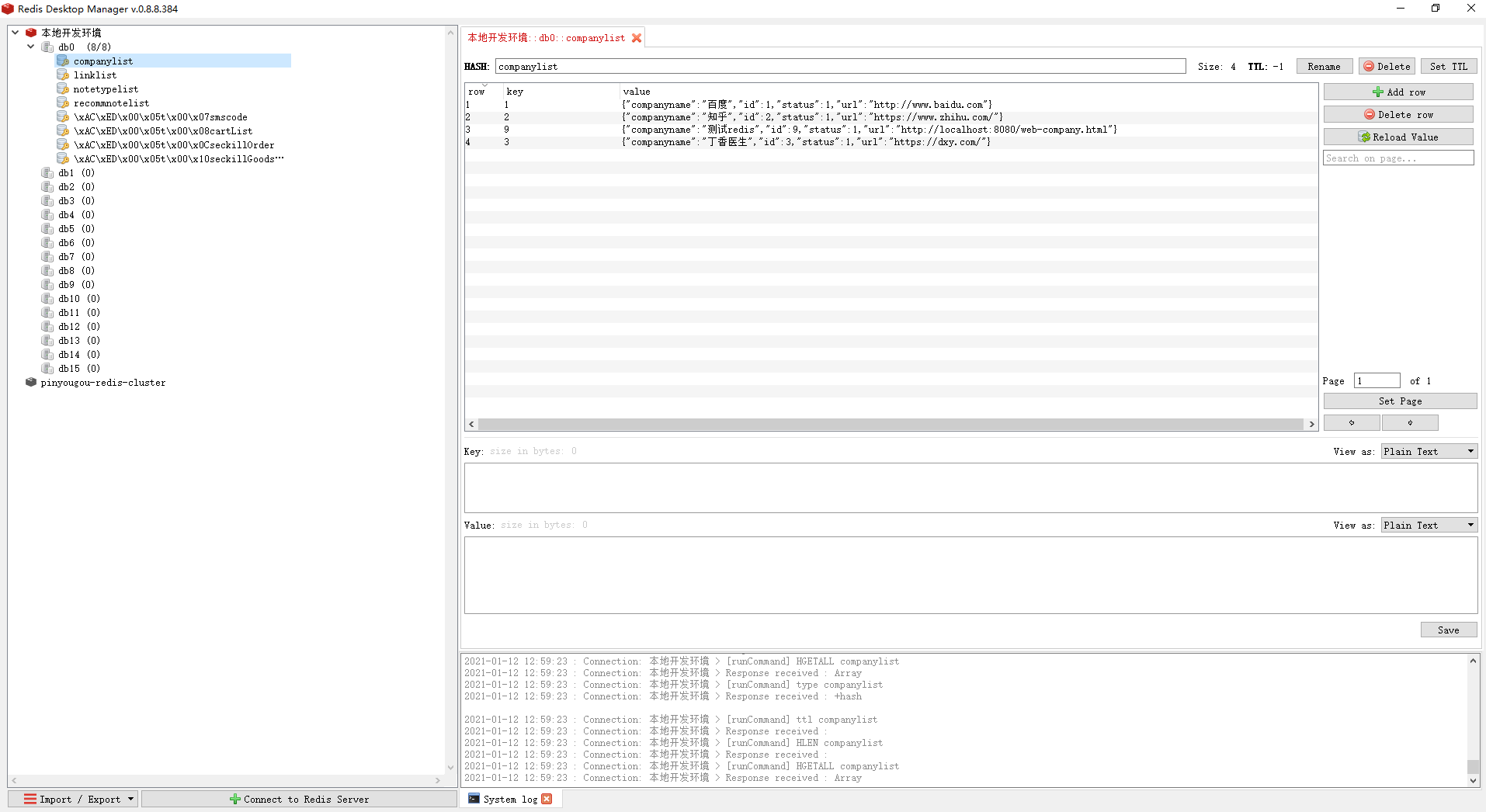This screenshot has height=812, width=1486.
Task: Click the red server icon for 本地开发环境
Action: point(31,33)
